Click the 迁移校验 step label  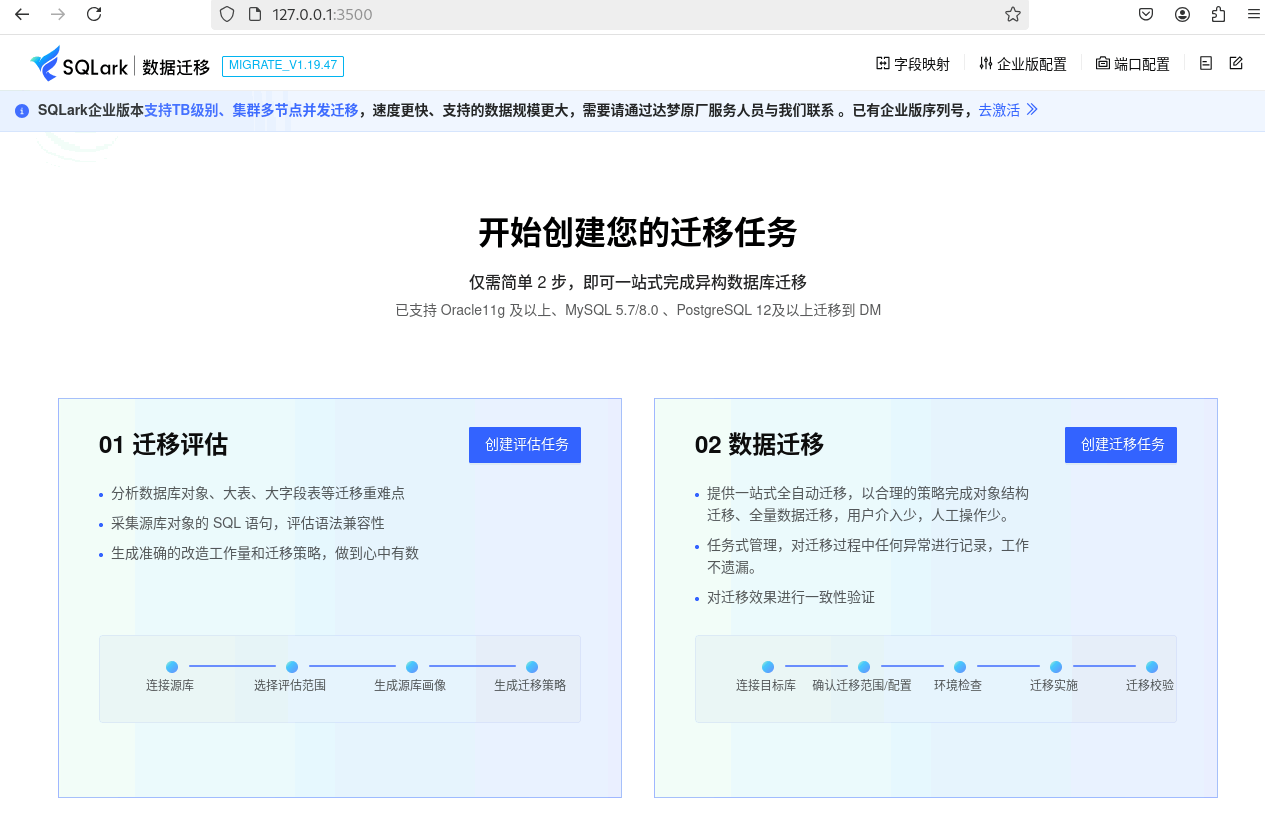click(1150, 686)
